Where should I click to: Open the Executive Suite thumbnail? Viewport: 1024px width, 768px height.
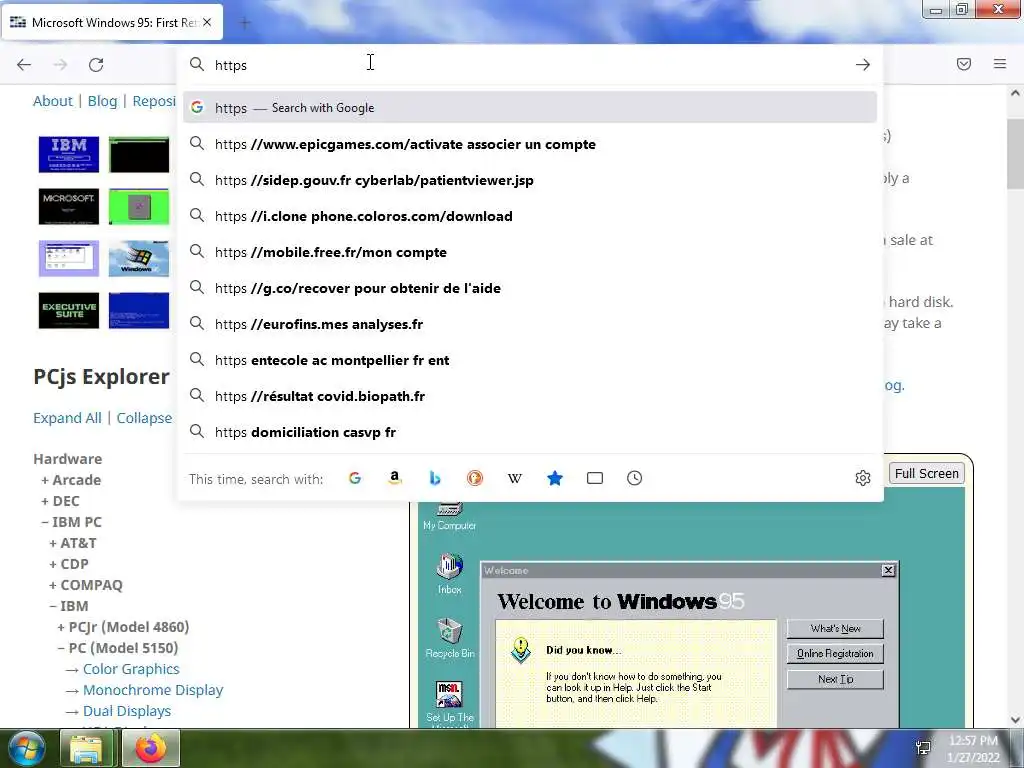click(69, 310)
